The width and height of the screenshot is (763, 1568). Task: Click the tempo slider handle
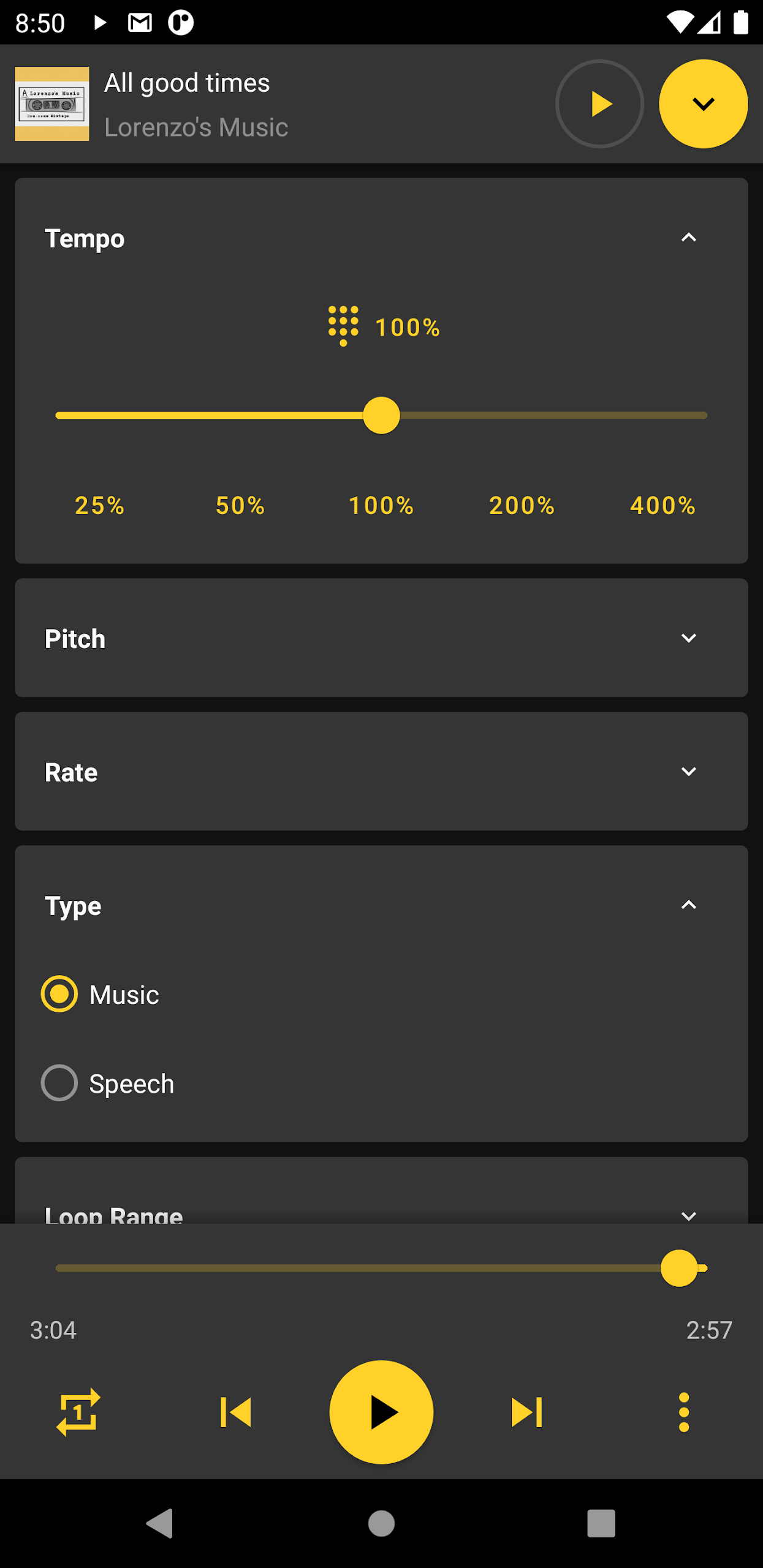tap(381, 415)
